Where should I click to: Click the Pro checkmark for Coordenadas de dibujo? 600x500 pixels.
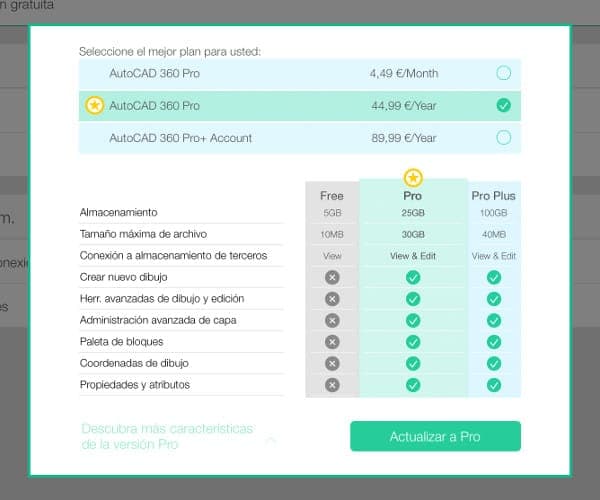pos(413,363)
